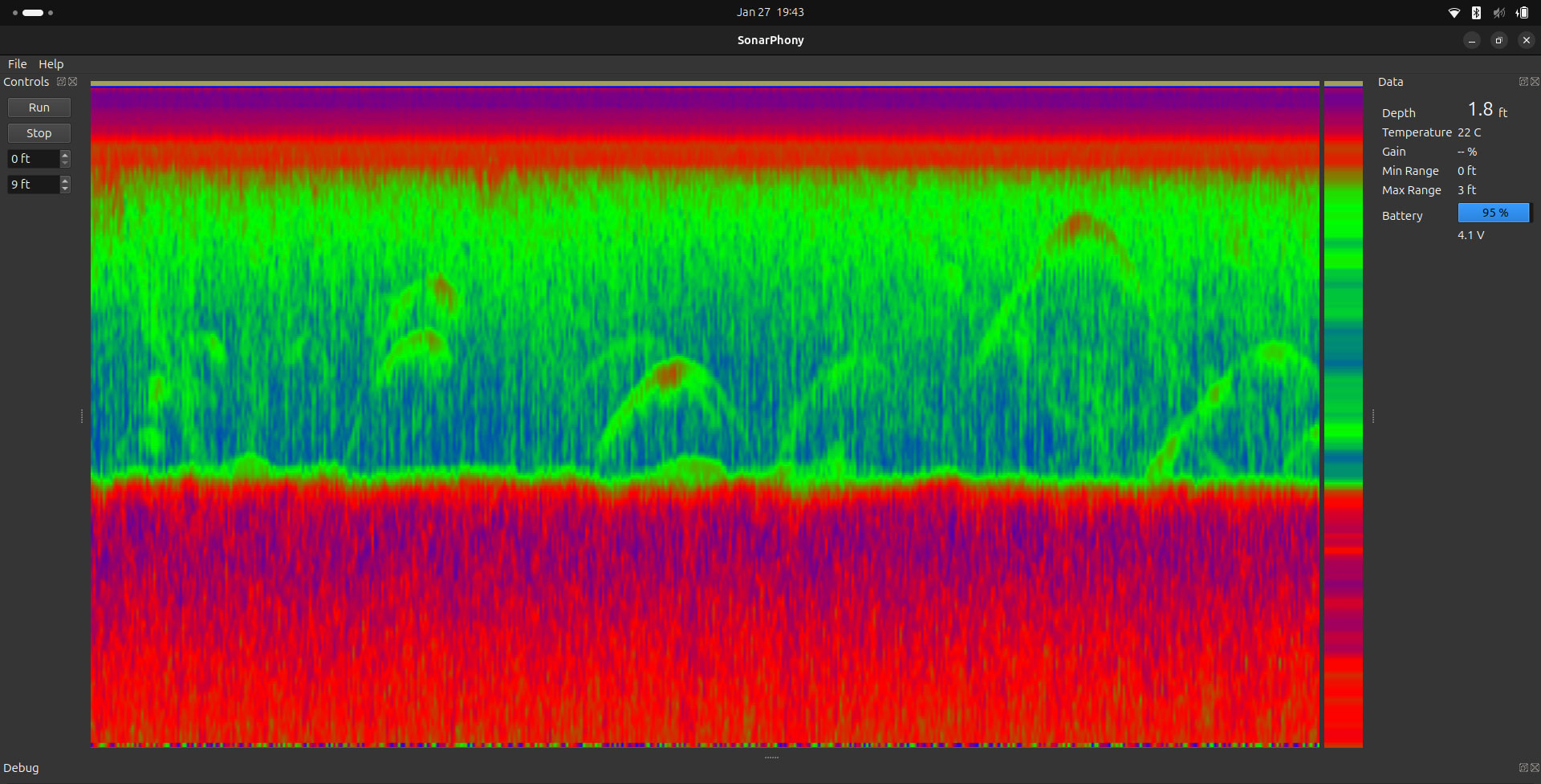The width and height of the screenshot is (1541, 784).
Task: Close the Debug panel
Action: 1535,768
